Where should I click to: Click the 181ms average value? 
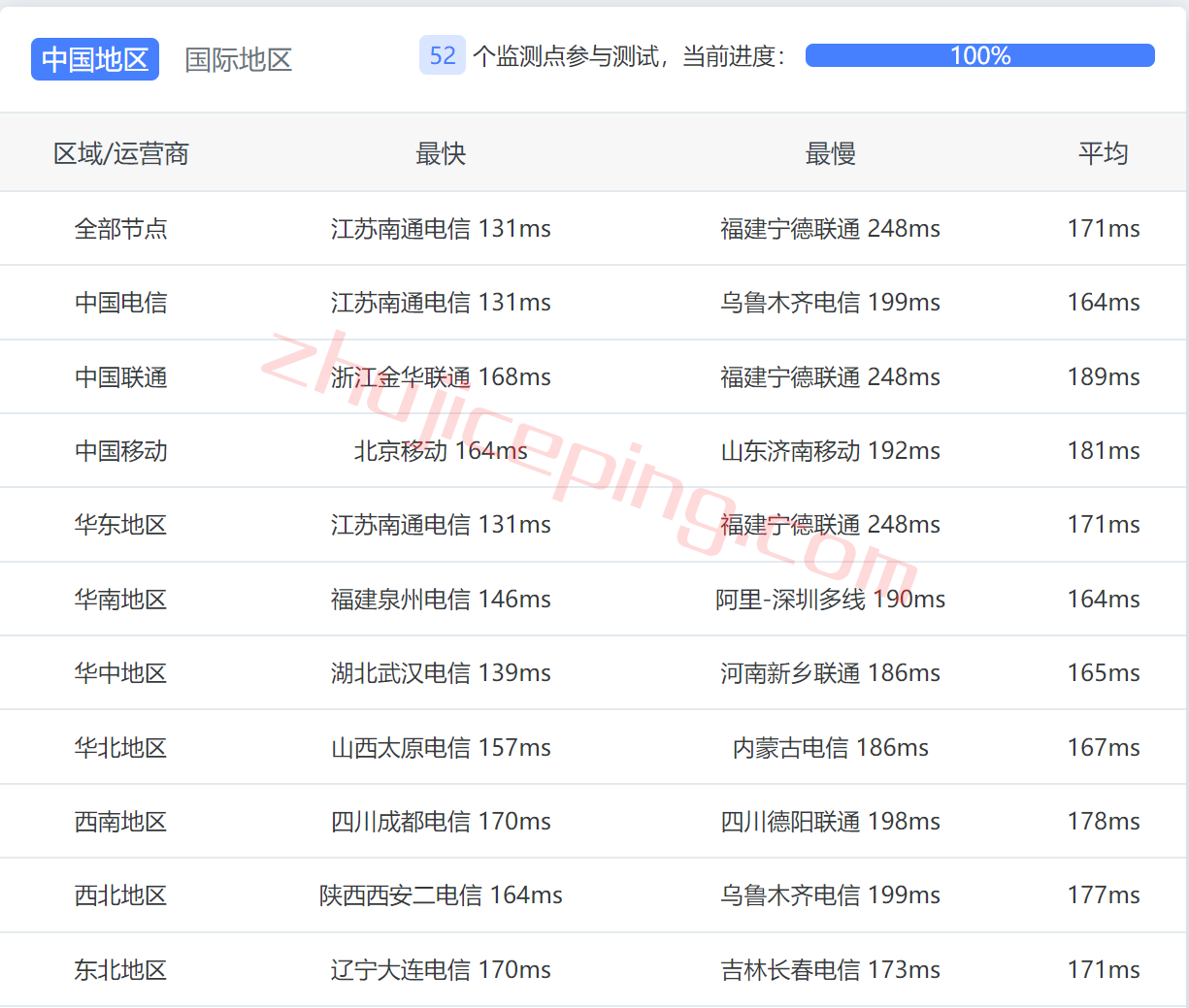(x=1104, y=450)
